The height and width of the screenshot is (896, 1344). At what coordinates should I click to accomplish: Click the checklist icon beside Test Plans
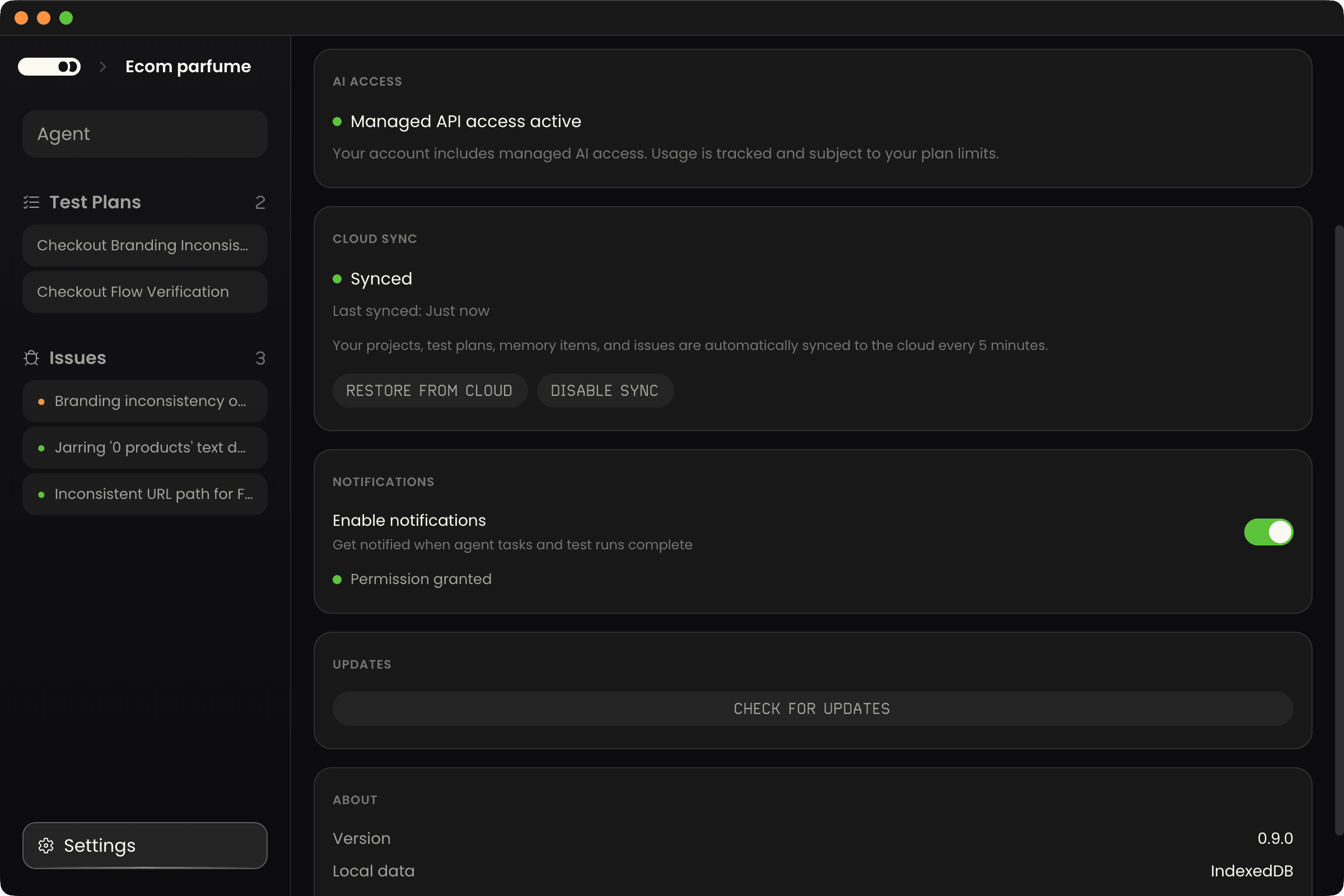(x=31, y=202)
